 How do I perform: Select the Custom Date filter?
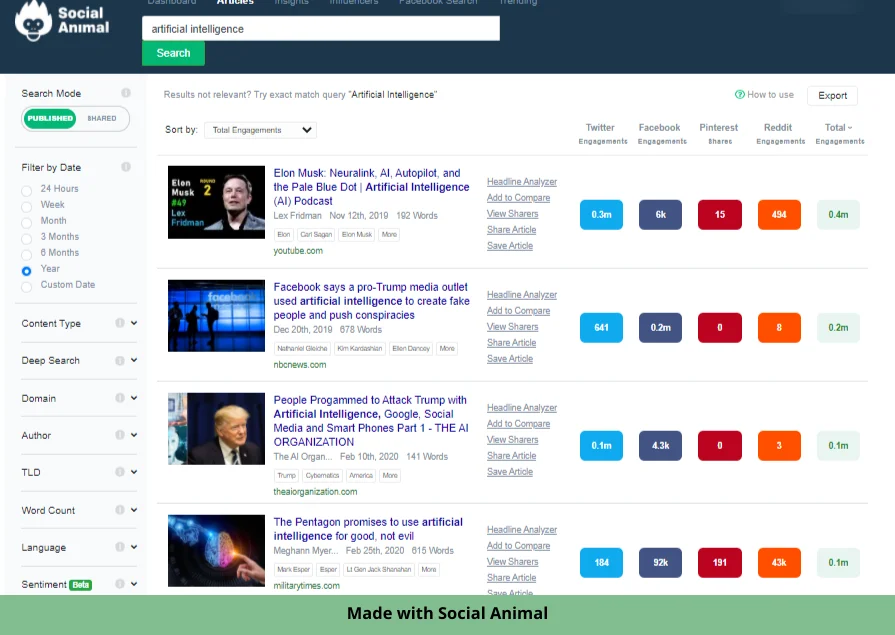click(x=26, y=287)
